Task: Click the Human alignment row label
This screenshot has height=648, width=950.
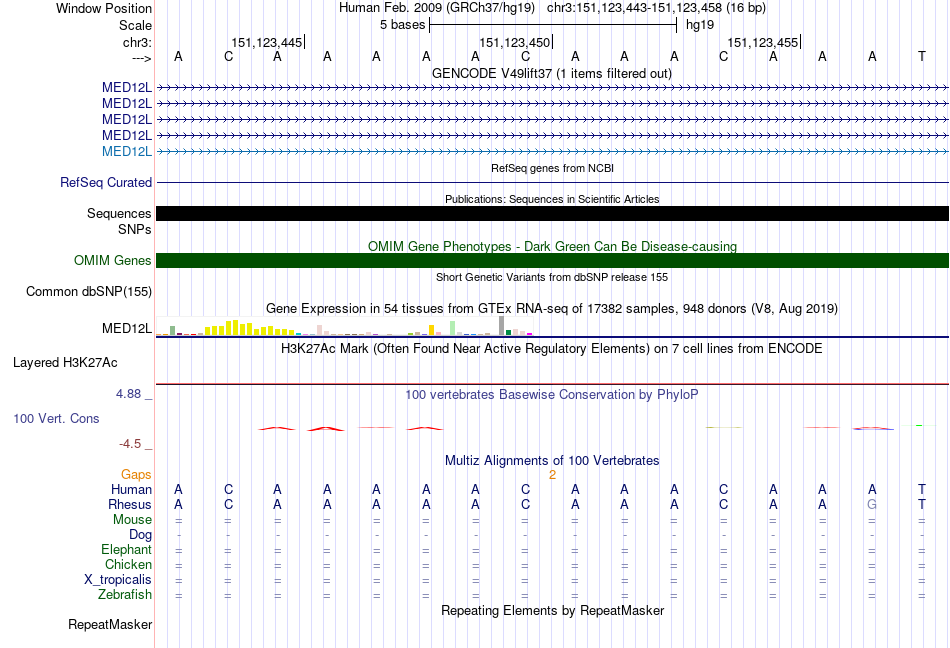Action: point(131,489)
